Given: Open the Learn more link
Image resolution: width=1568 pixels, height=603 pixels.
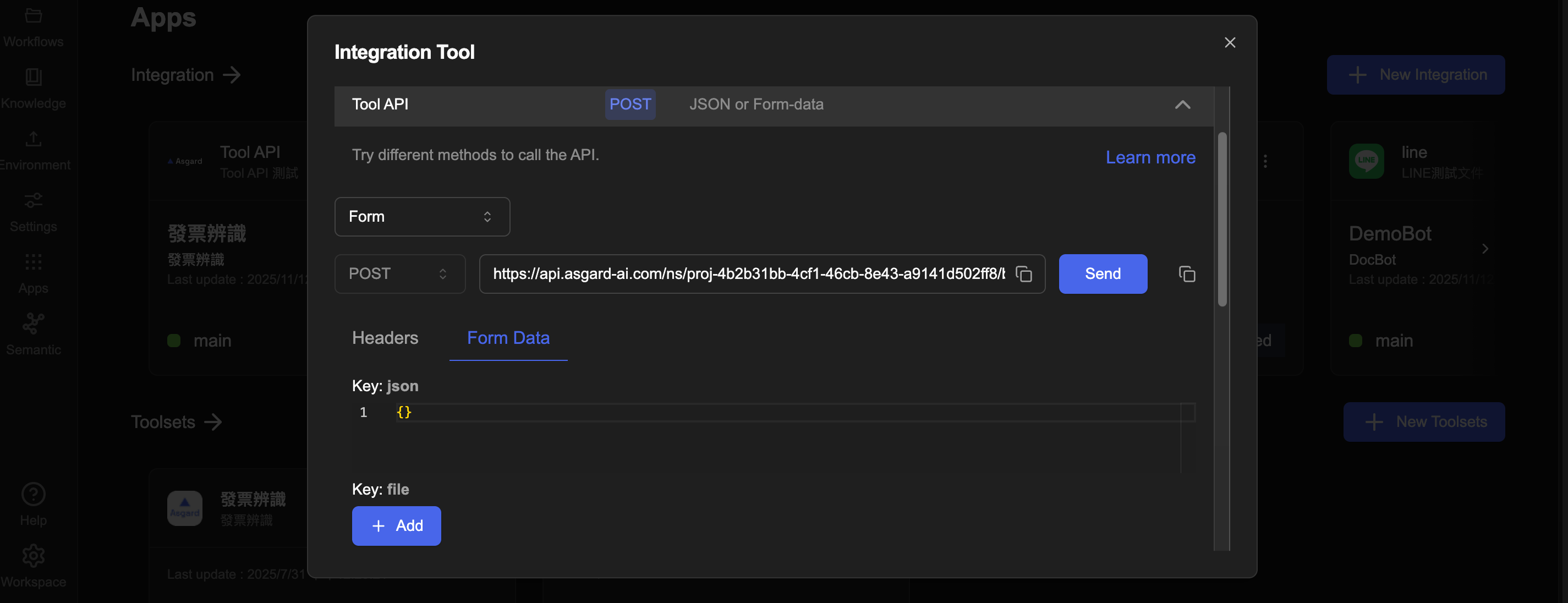Looking at the screenshot, I should (x=1150, y=157).
